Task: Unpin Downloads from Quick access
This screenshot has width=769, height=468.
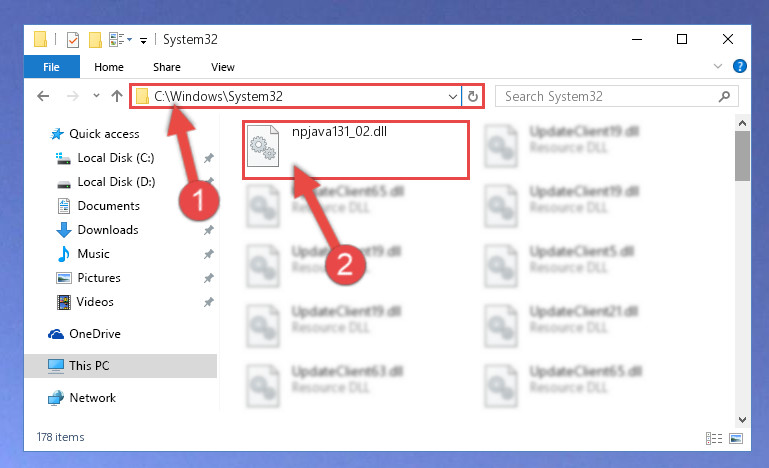Action: [x=209, y=230]
